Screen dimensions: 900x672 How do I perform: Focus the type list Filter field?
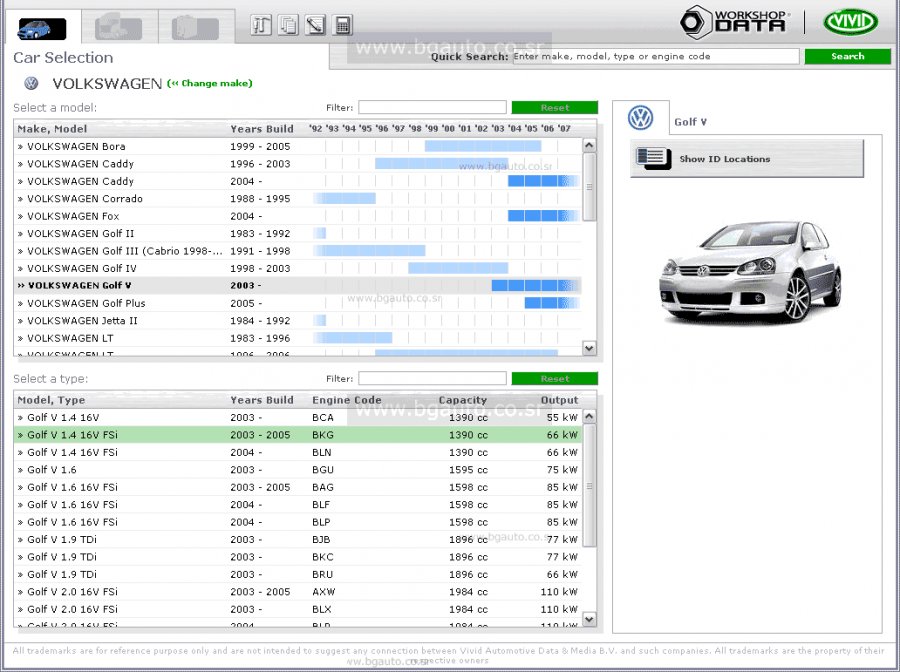pos(432,379)
